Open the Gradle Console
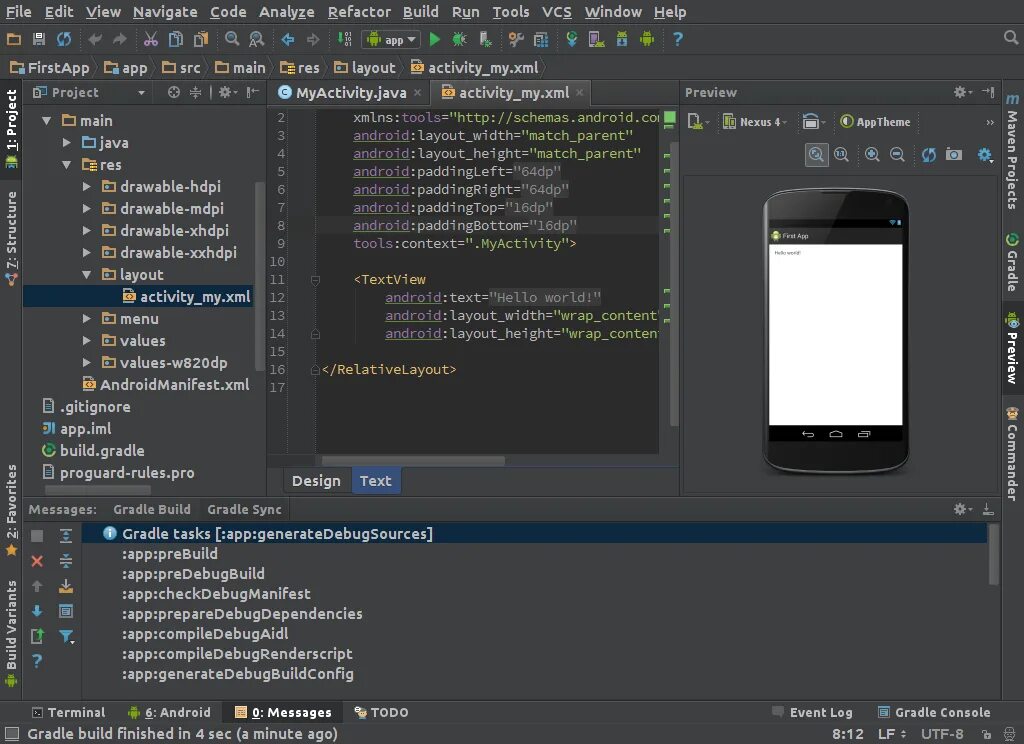The width and height of the screenshot is (1024, 744). [x=934, y=713]
